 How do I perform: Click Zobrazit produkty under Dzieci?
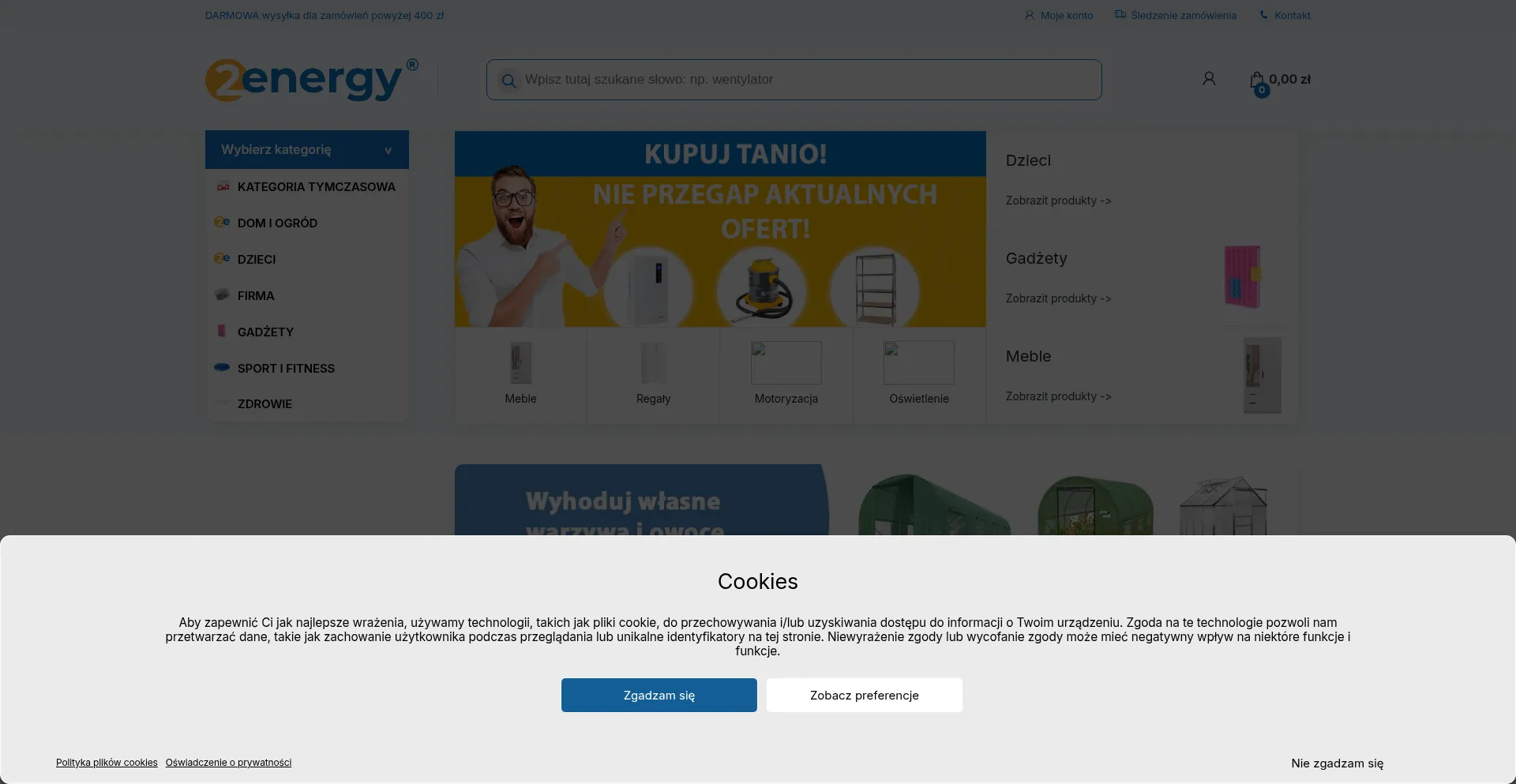(x=1058, y=201)
